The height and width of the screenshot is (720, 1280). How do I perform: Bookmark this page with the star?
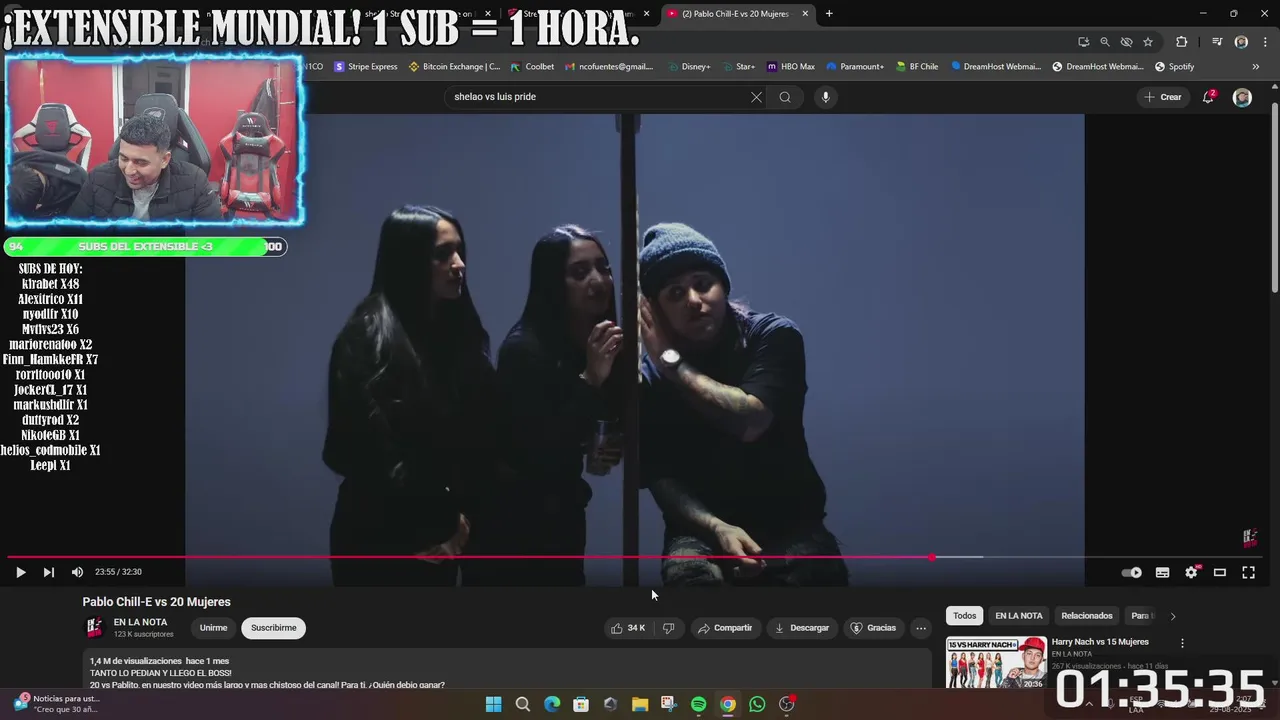tap(1148, 42)
